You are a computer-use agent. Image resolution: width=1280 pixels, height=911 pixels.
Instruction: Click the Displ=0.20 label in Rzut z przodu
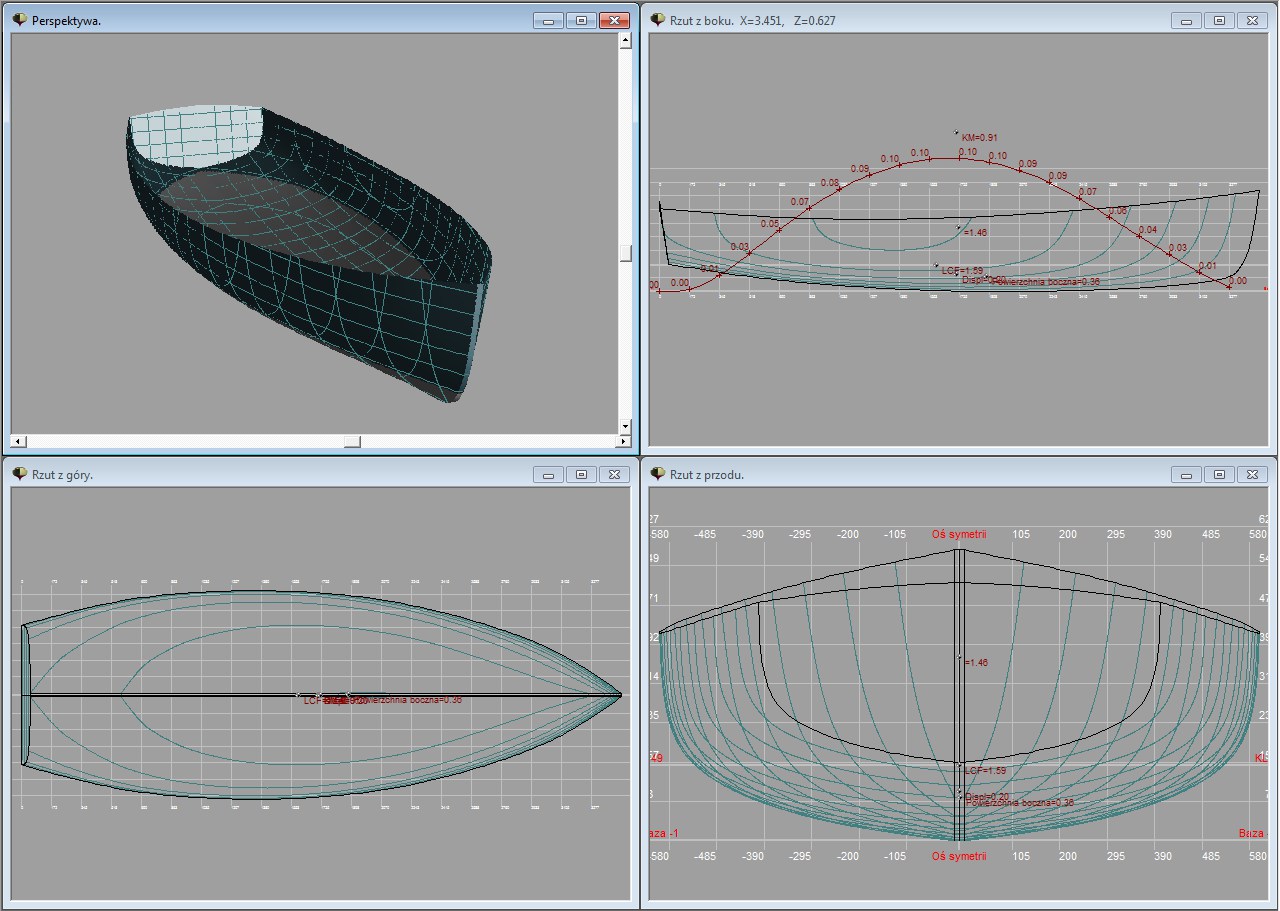point(986,797)
